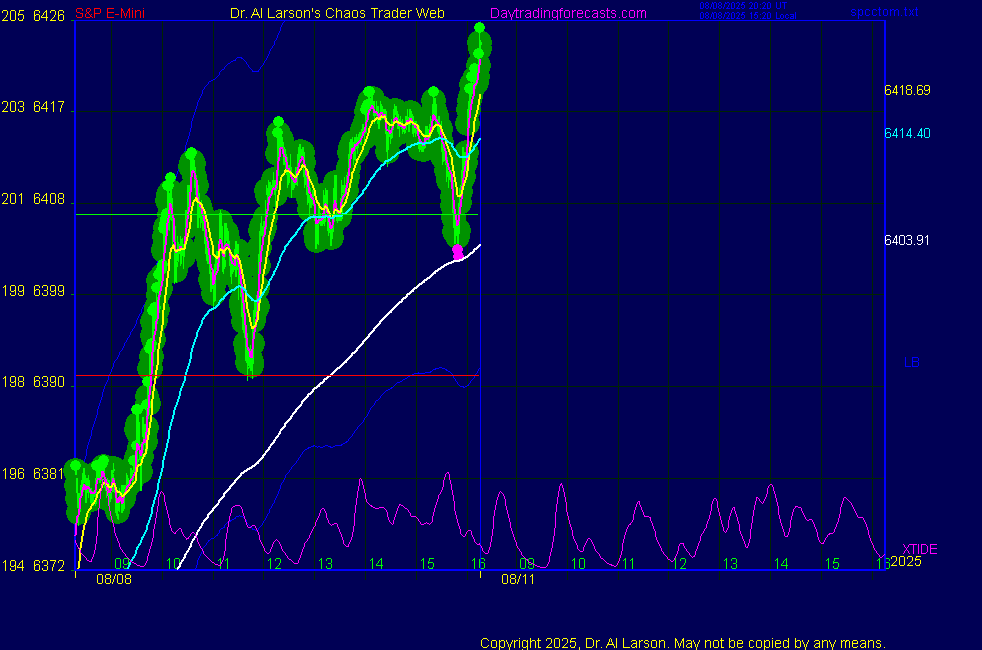Click the 6399 price axis label
Image resolution: width=982 pixels, height=650 pixels.
pyautogui.click(x=49, y=292)
